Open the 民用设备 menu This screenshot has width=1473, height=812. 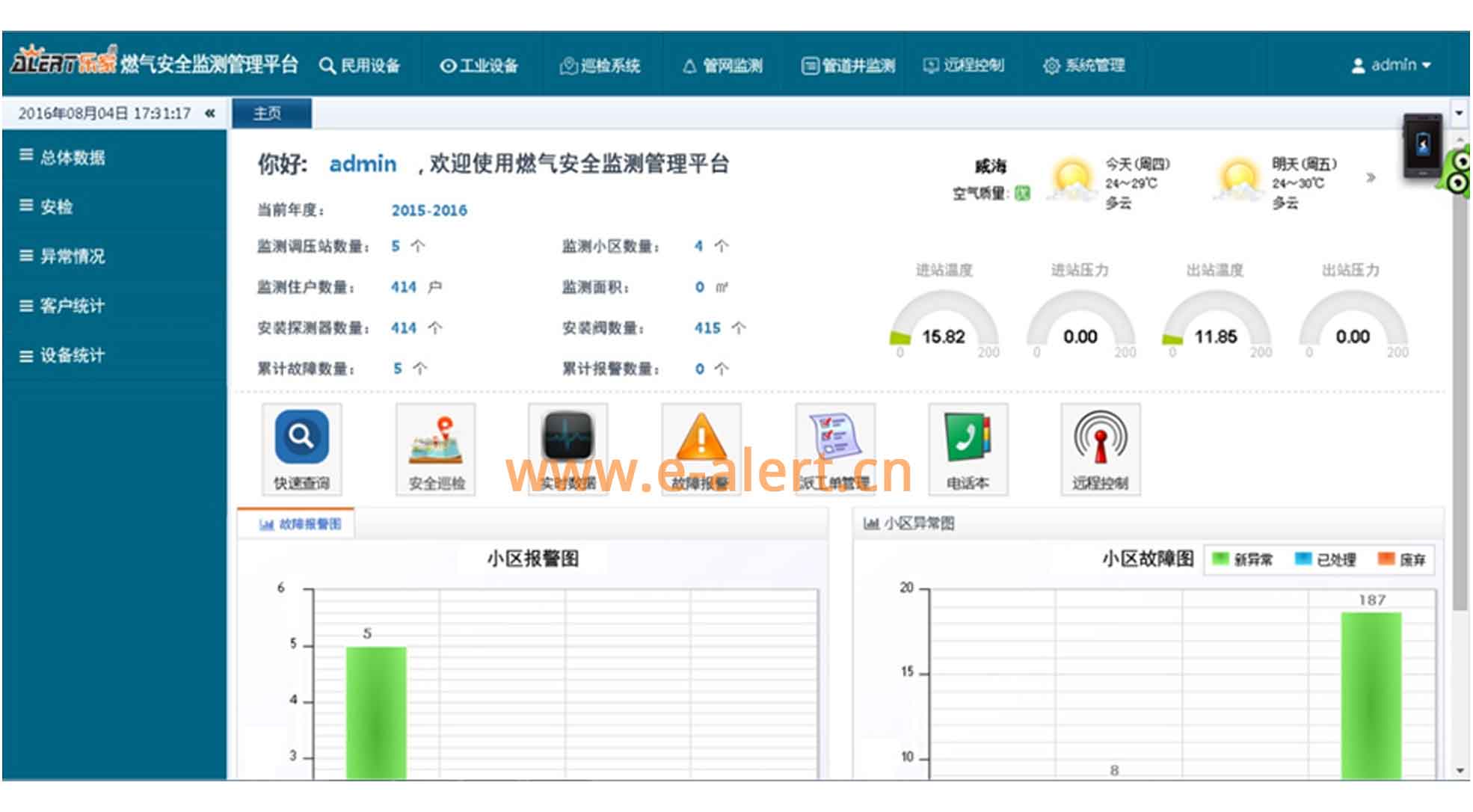(360, 66)
